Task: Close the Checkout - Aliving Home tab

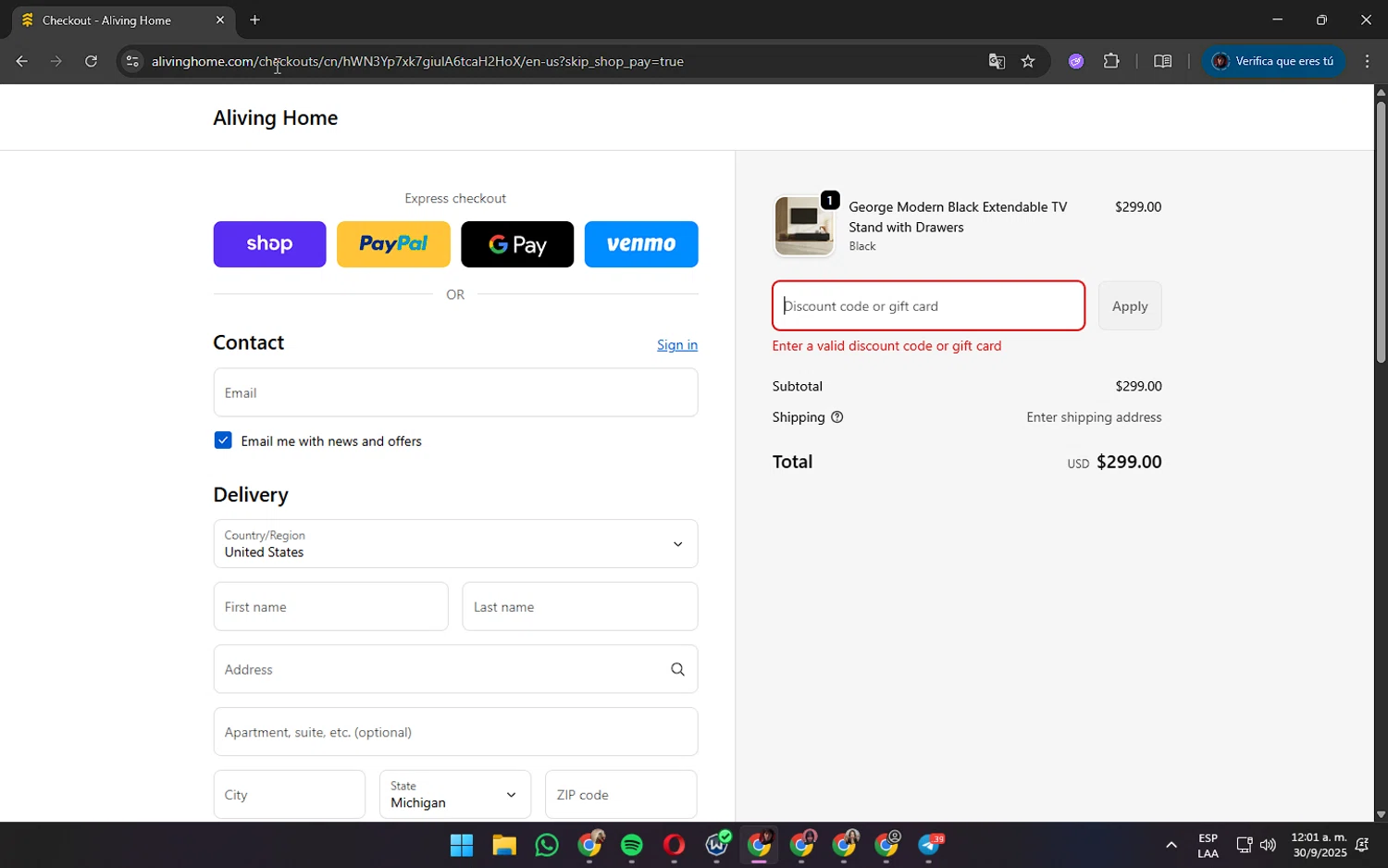Action: (220, 19)
